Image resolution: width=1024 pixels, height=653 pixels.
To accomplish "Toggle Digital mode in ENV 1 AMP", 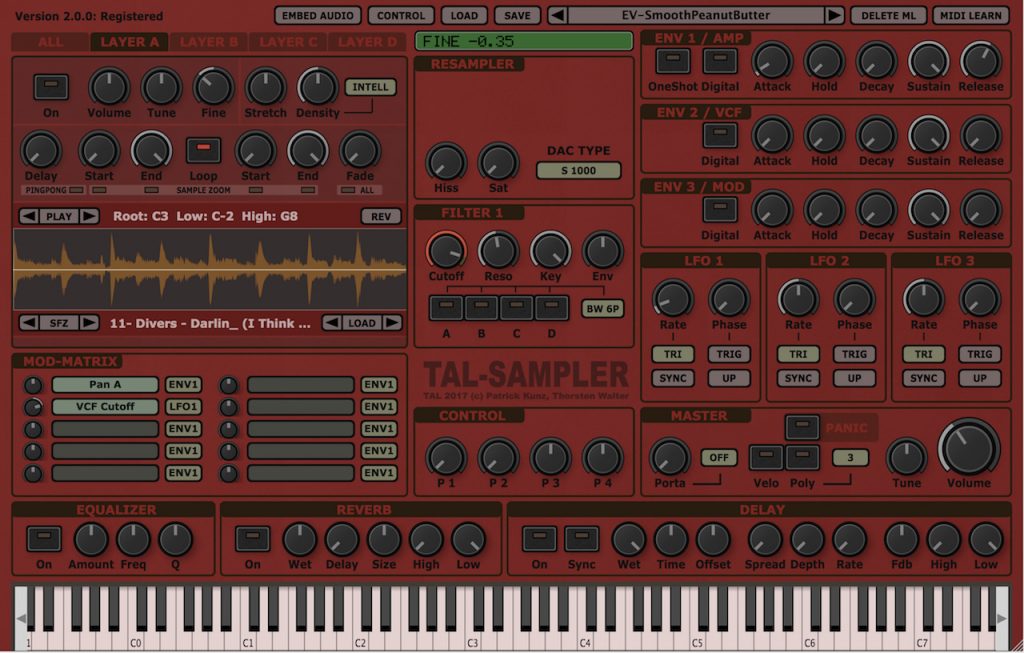I will tap(720, 61).
